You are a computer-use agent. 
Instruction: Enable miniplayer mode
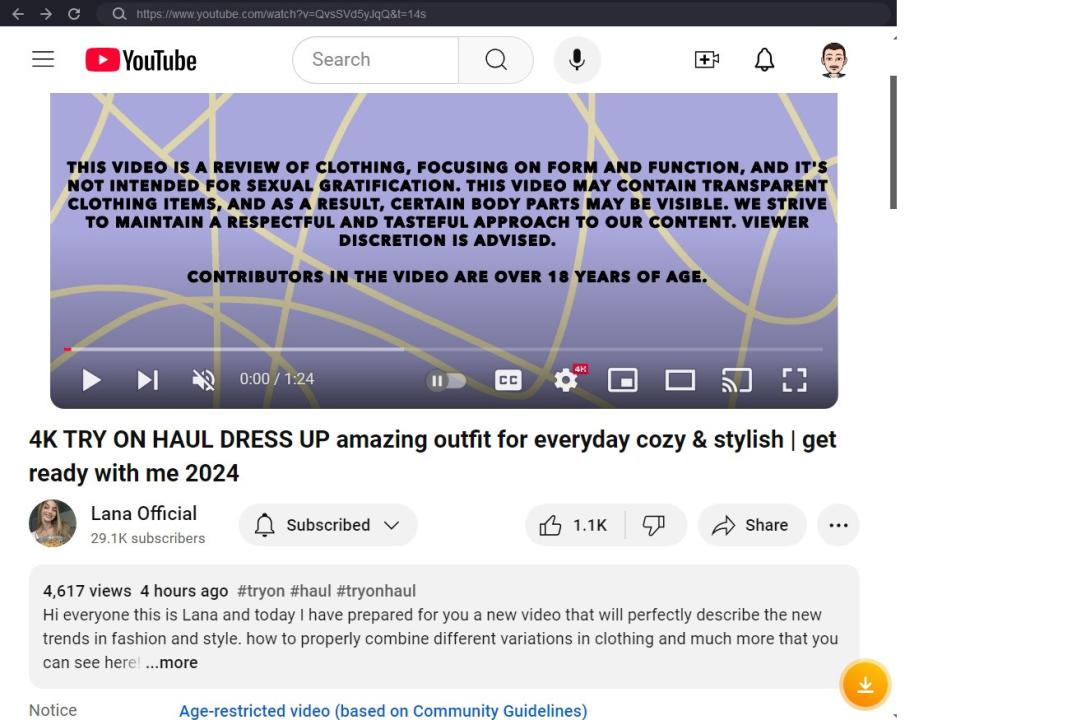pyautogui.click(x=623, y=380)
